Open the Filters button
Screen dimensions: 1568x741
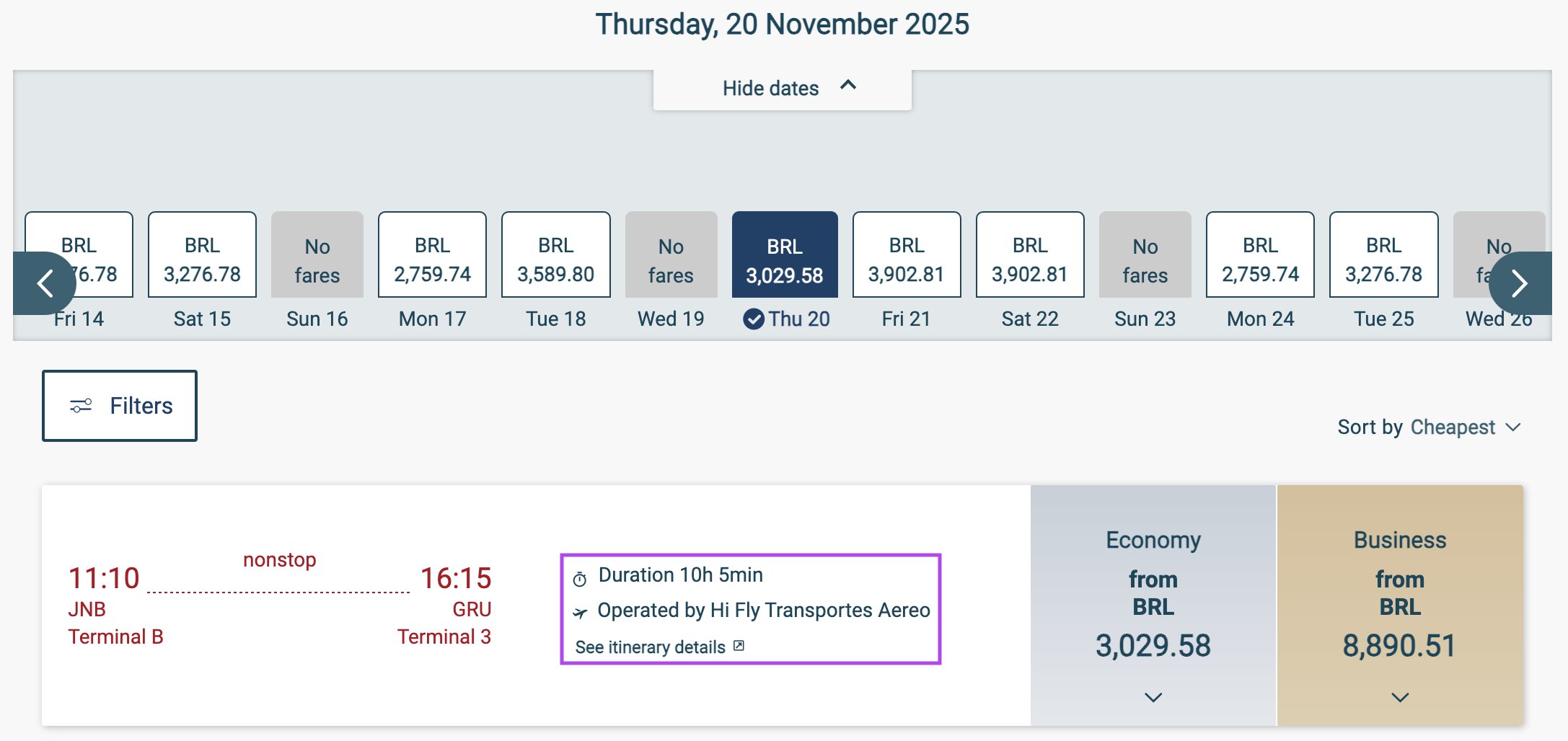(x=120, y=406)
